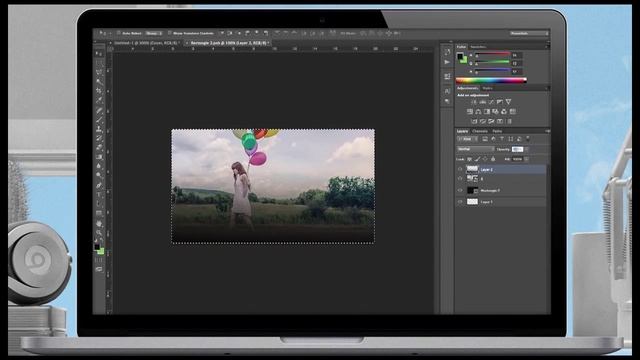Select the Layer 1 row
Viewport: 640px width, 360px height.
[x=501, y=202]
